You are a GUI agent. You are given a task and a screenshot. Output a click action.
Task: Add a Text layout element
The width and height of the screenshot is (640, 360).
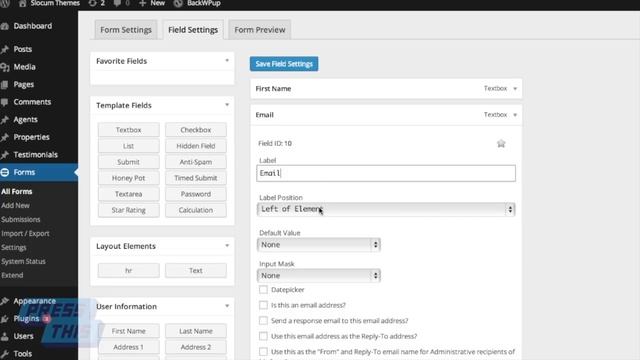click(196, 270)
